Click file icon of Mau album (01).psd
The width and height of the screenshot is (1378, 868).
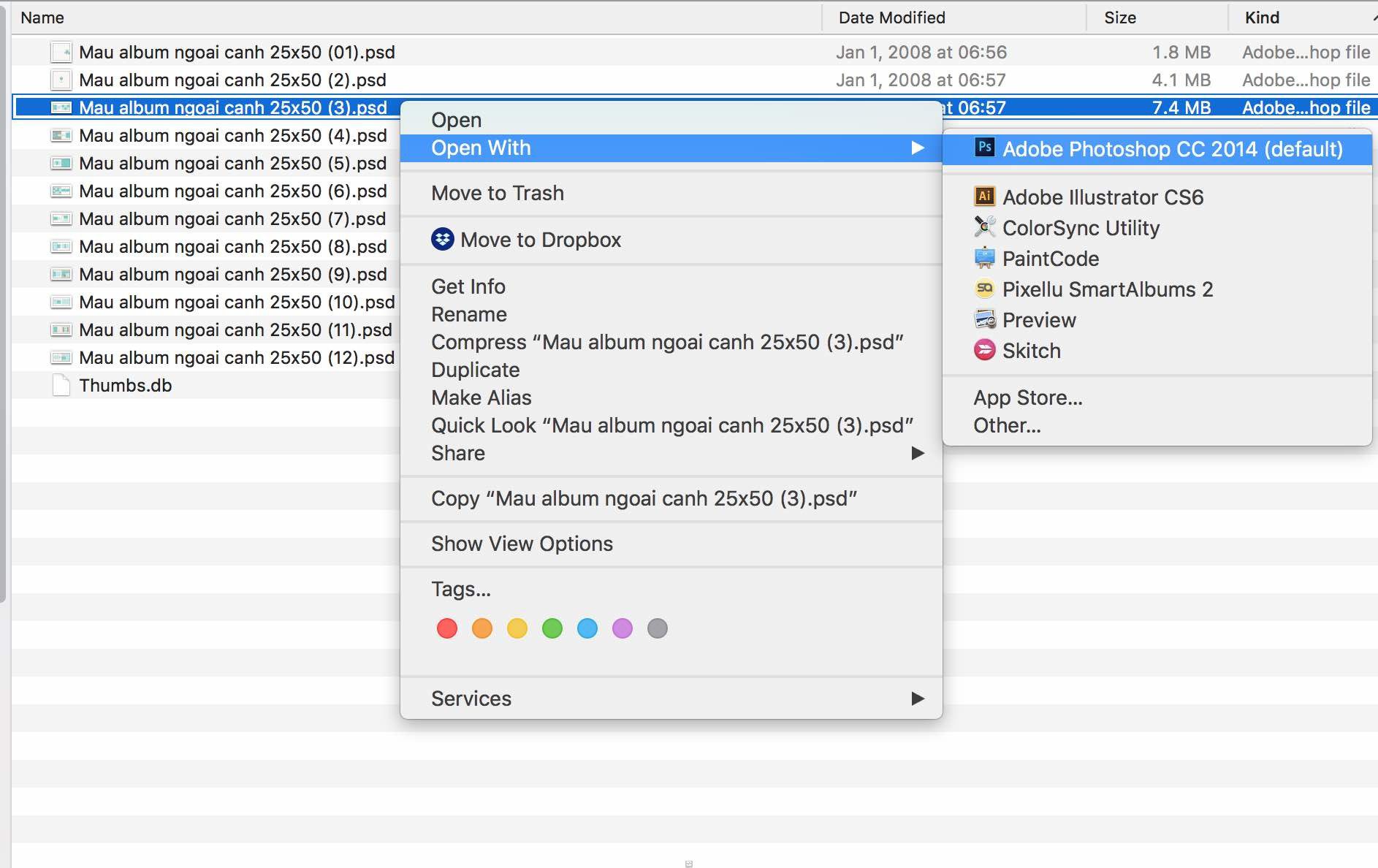(61, 52)
